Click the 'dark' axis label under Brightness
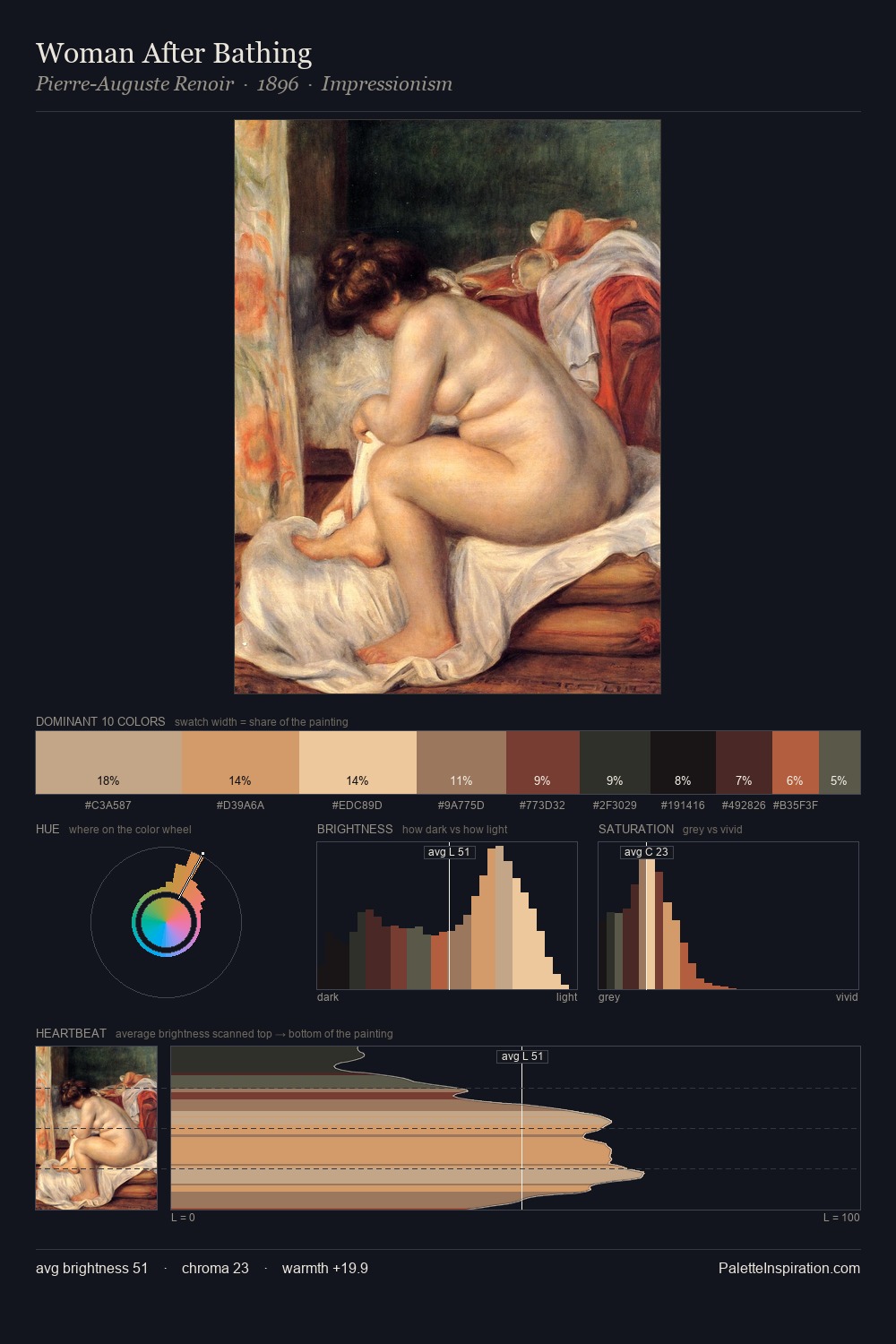Viewport: 896px width, 1344px height. [328, 996]
